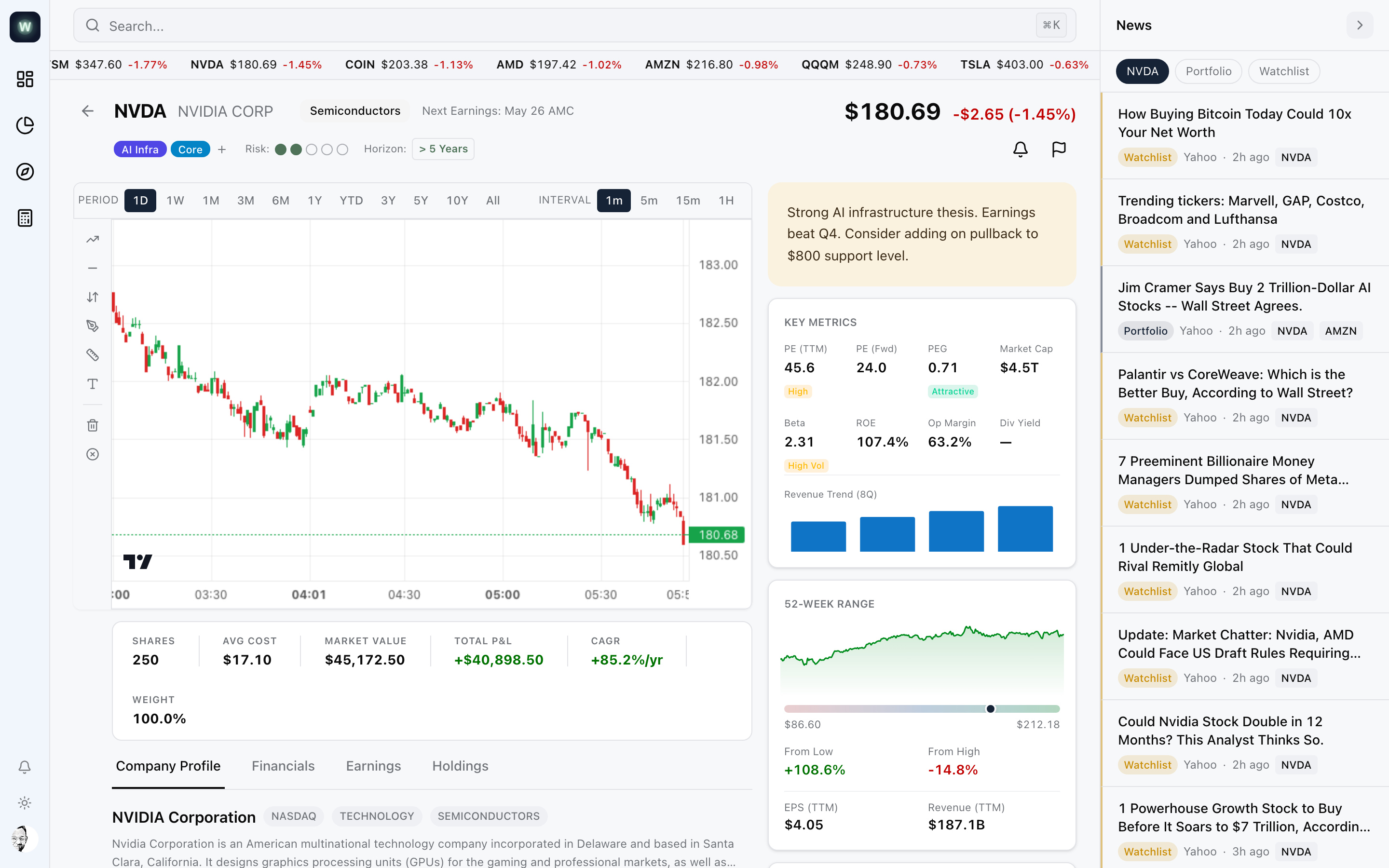Click the Semiconductors sector badge
Screen dimensions: 1389x868
point(355,111)
